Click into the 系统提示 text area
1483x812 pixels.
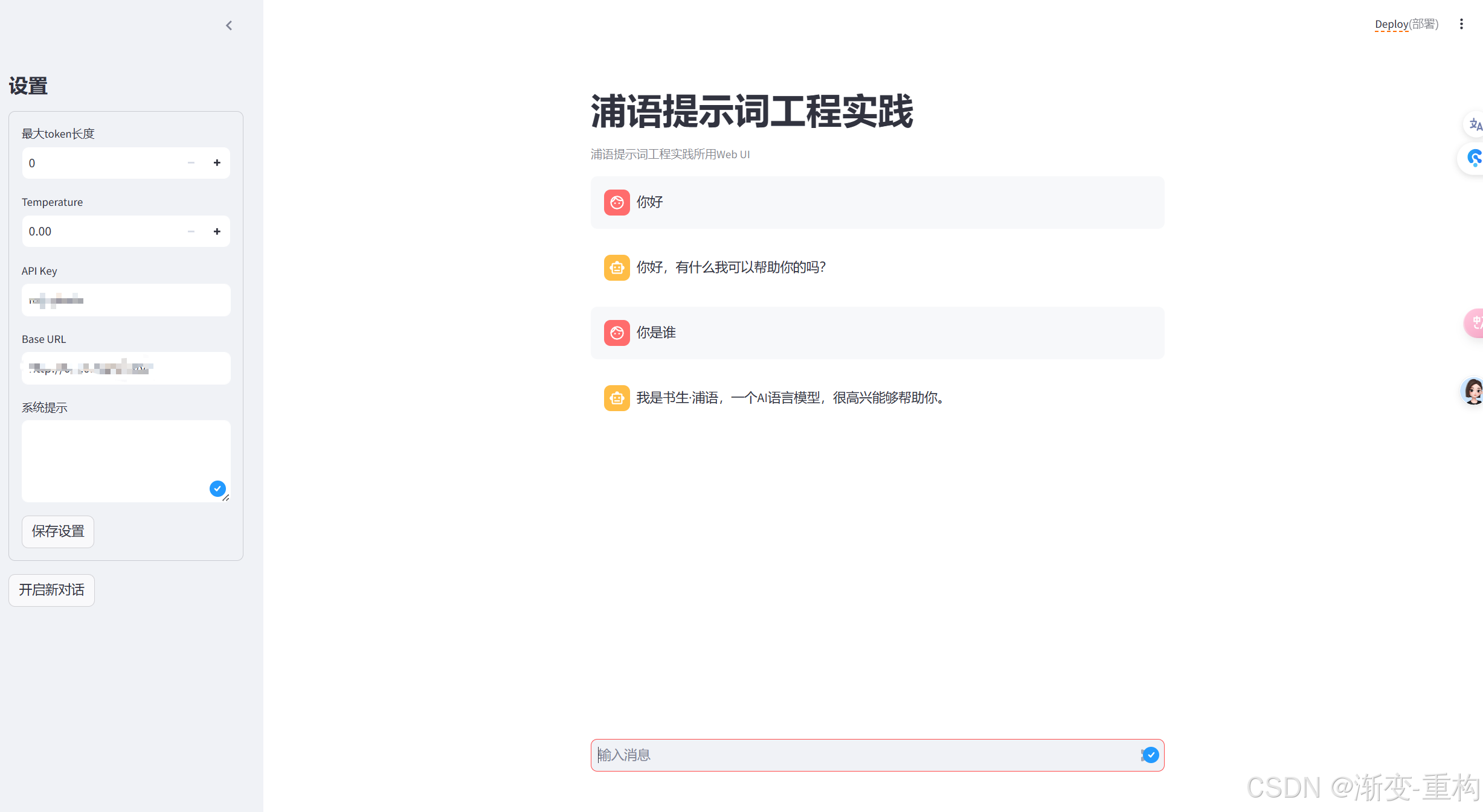(126, 461)
